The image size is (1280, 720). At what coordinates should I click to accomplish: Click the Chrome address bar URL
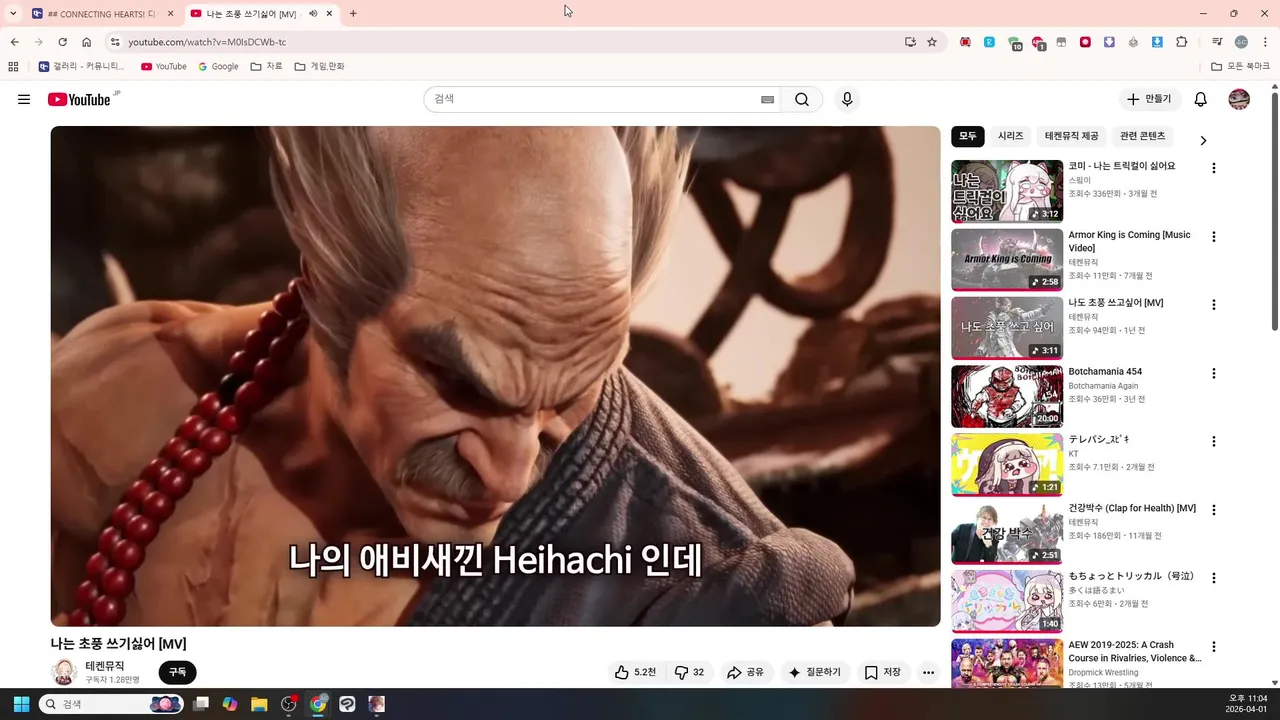pos(207,42)
